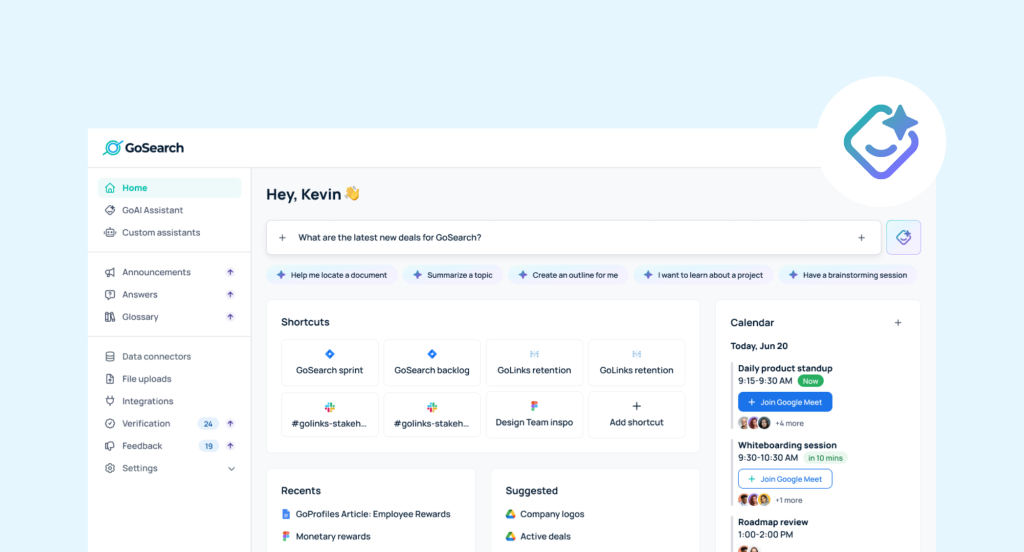Click the GoSearch logo in header
The width and height of the screenshot is (1024, 552).
click(143, 148)
